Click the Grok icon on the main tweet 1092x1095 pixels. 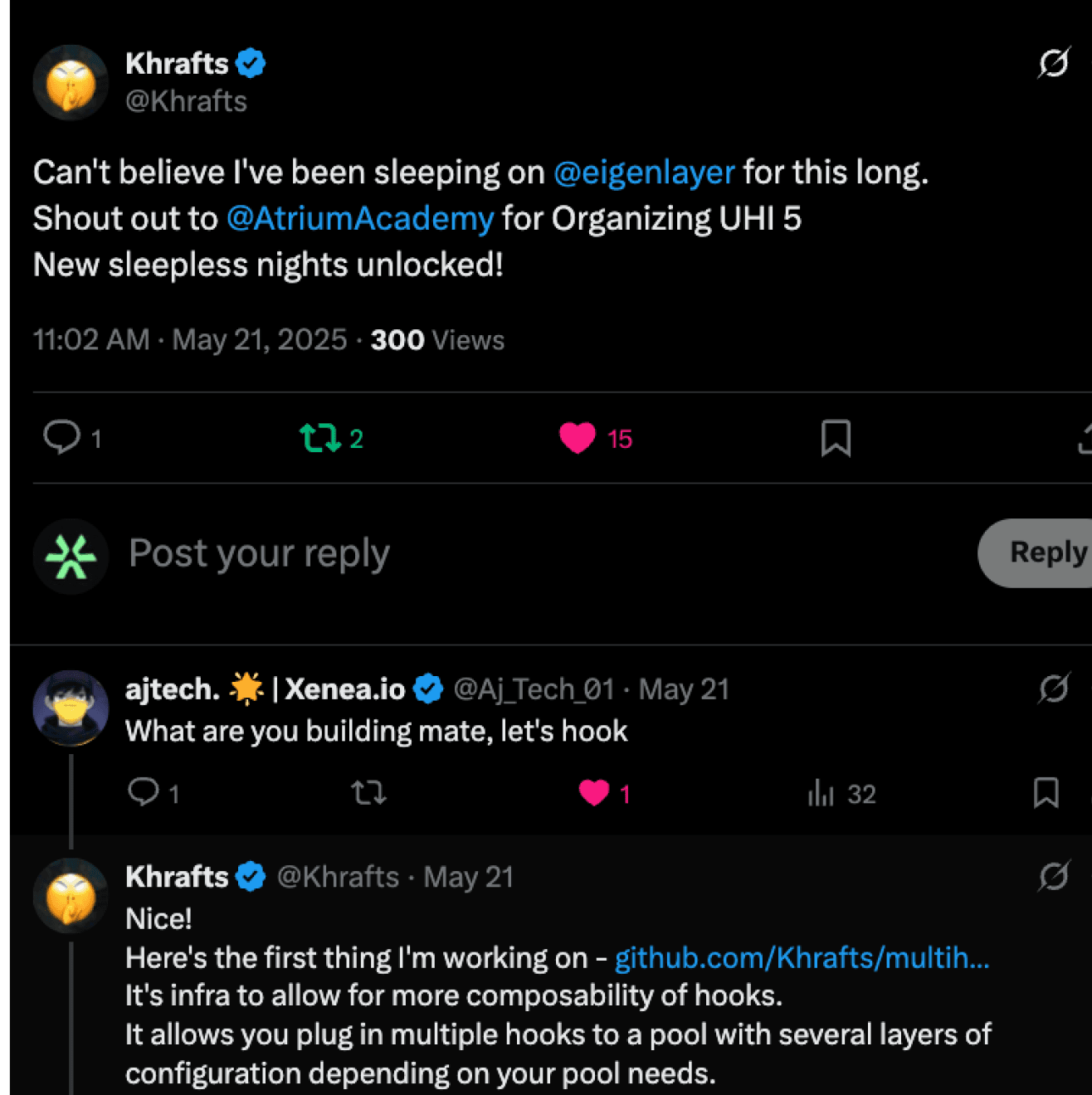1054,63
